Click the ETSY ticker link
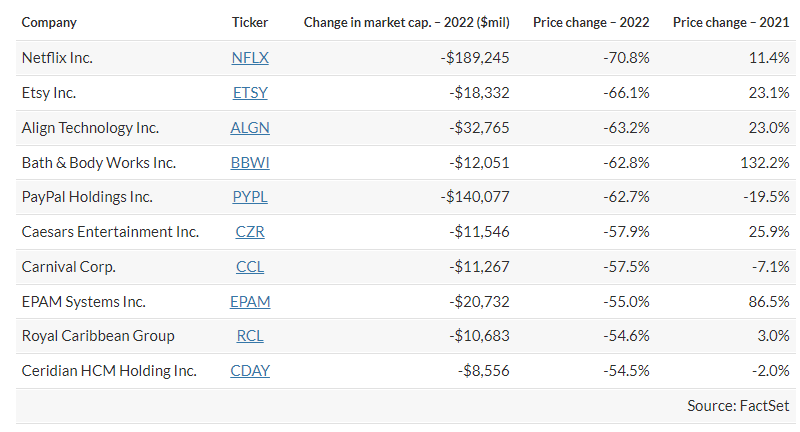The width and height of the screenshot is (800, 432). click(249, 93)
